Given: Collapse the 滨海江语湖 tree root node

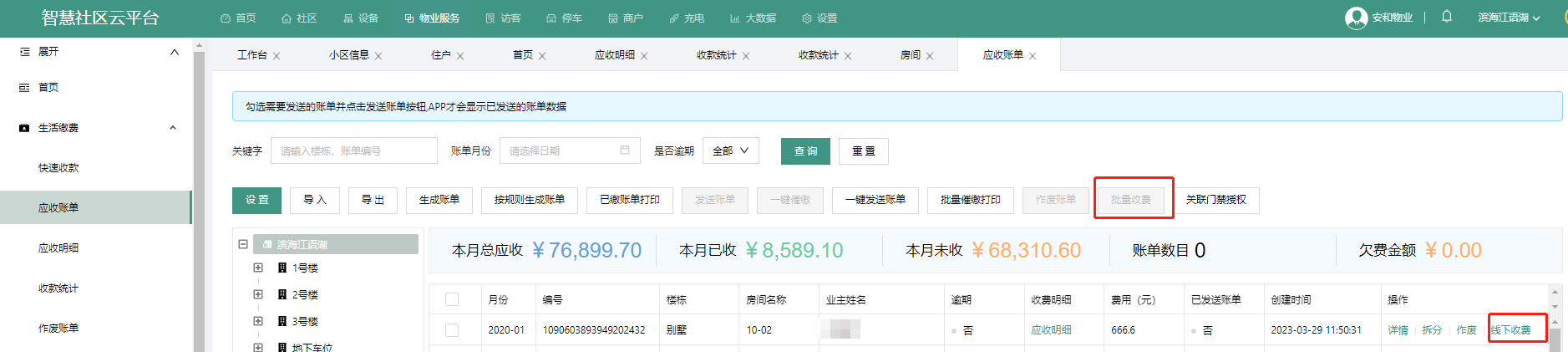Looking at the screenshot, I should 243,244.
